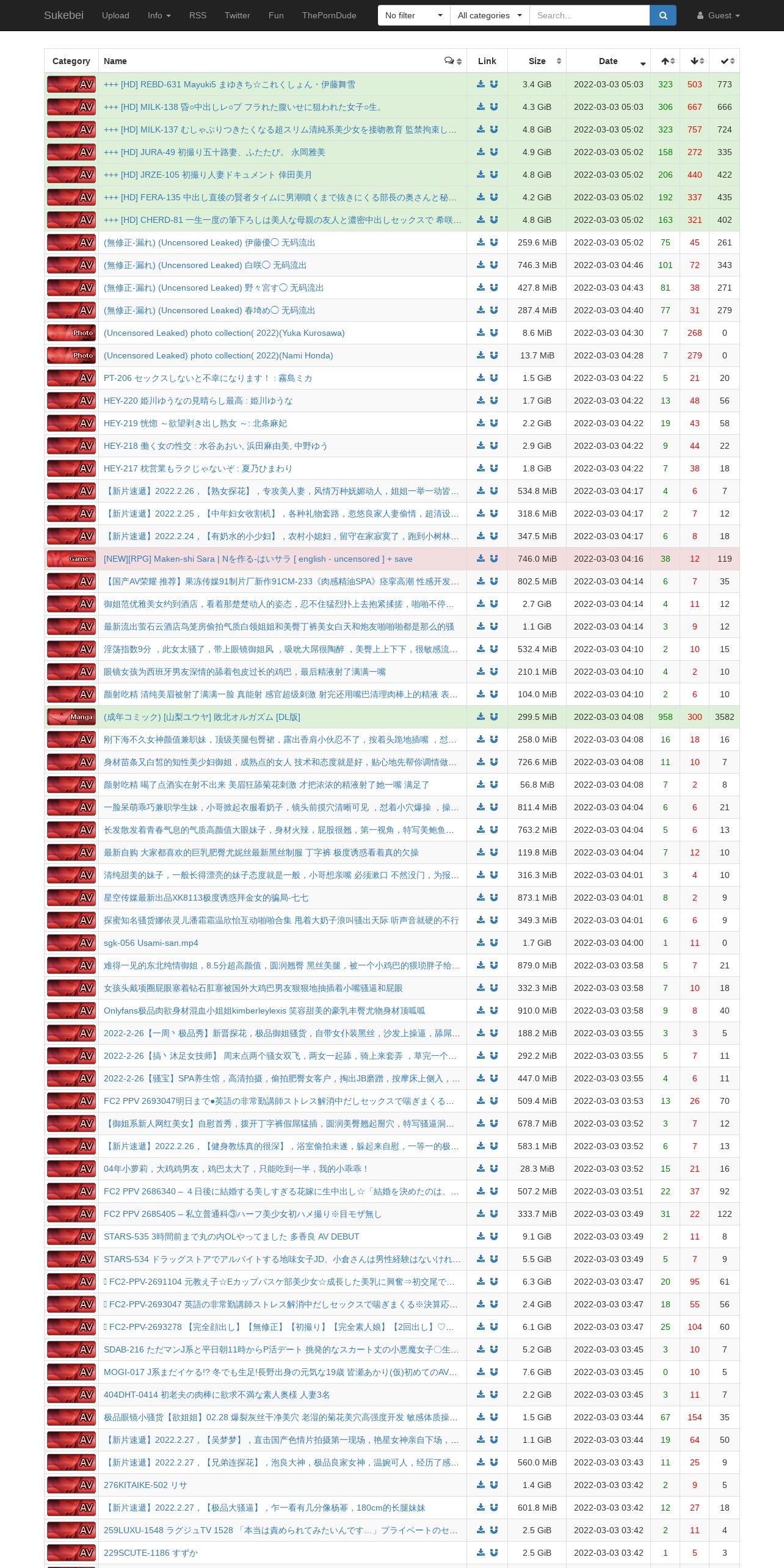The height and width of the screenshot is (1568, 784).
Task: Expand the Info menu
Action: pos(159,15)
